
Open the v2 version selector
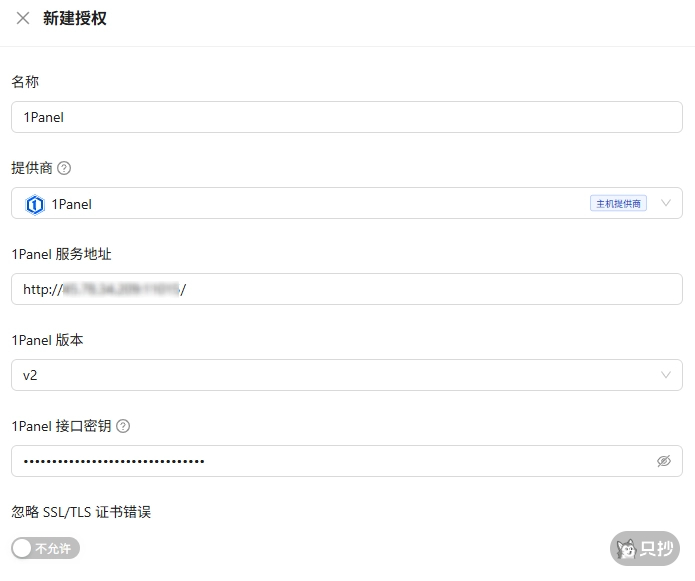340,375
